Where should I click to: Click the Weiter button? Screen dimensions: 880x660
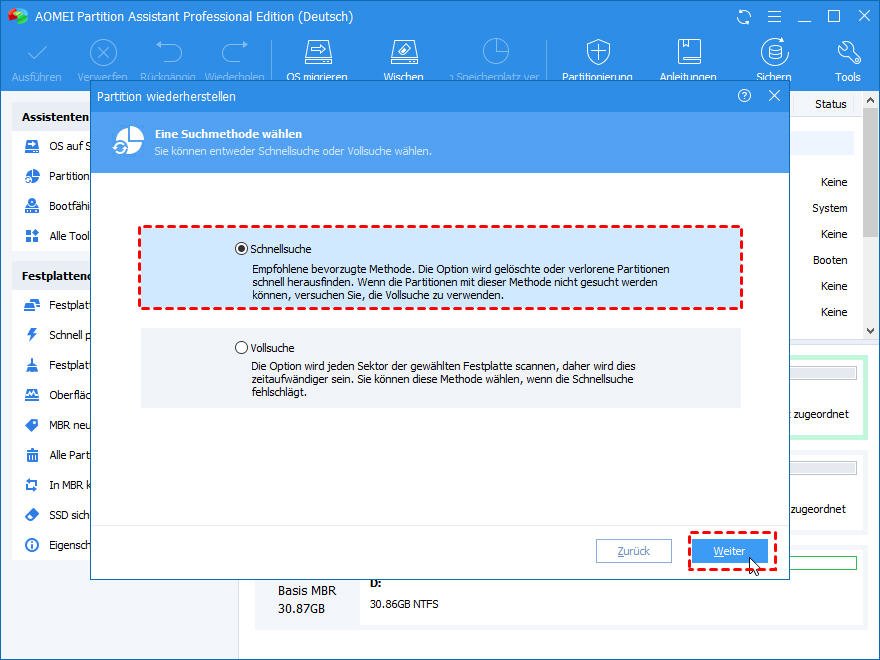[729, 551]
